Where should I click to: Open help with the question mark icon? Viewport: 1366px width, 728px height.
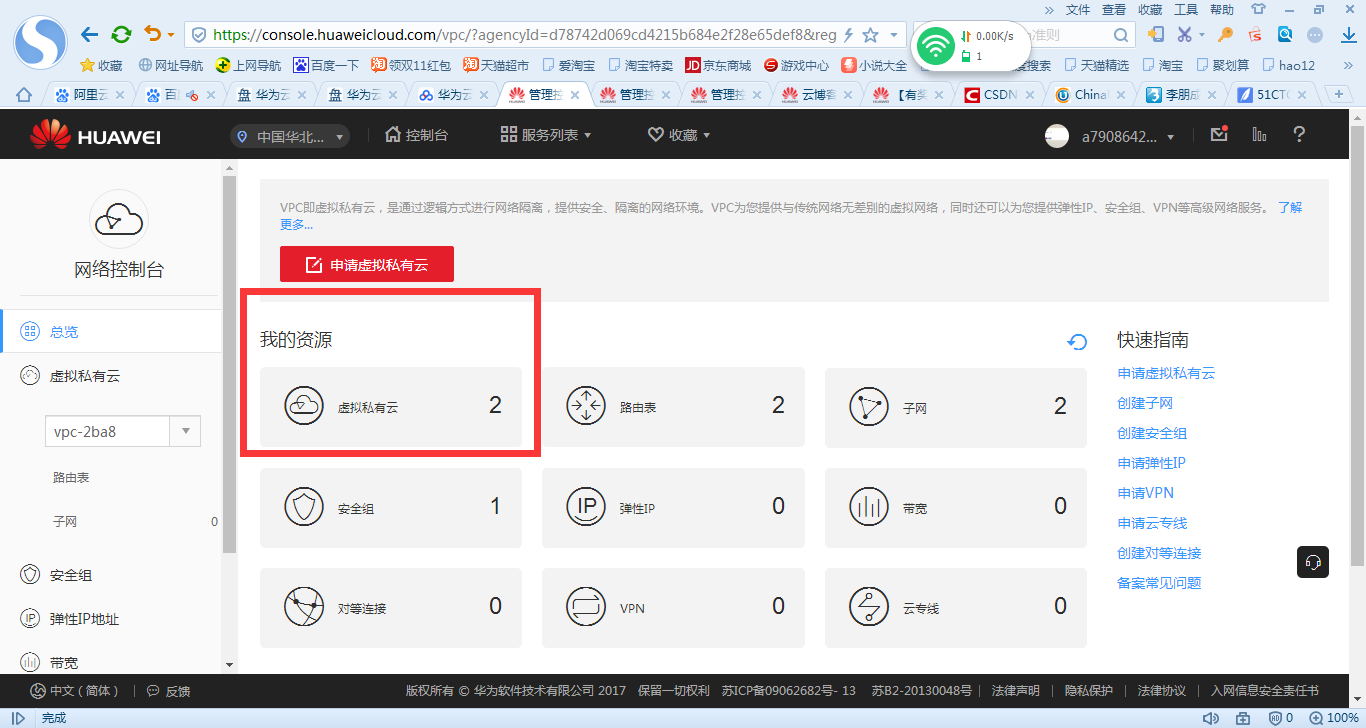(x=1299, y=134)
